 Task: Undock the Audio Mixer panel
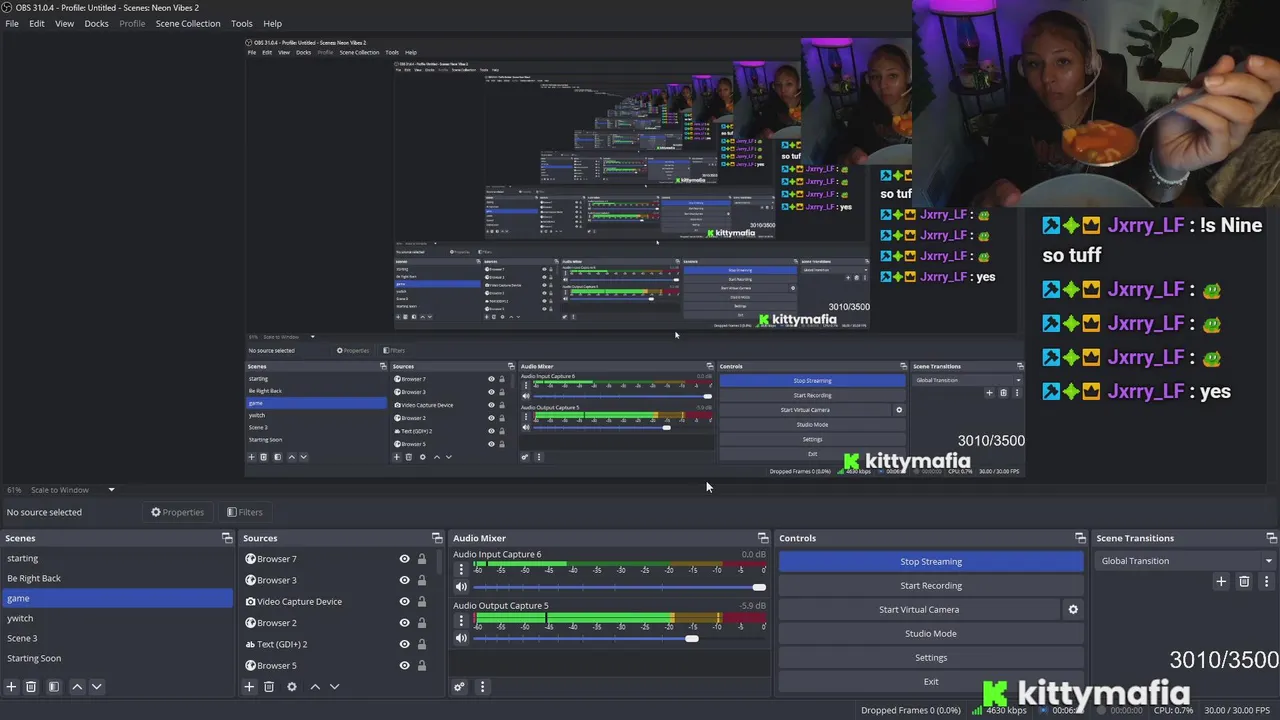click(763, 538)
